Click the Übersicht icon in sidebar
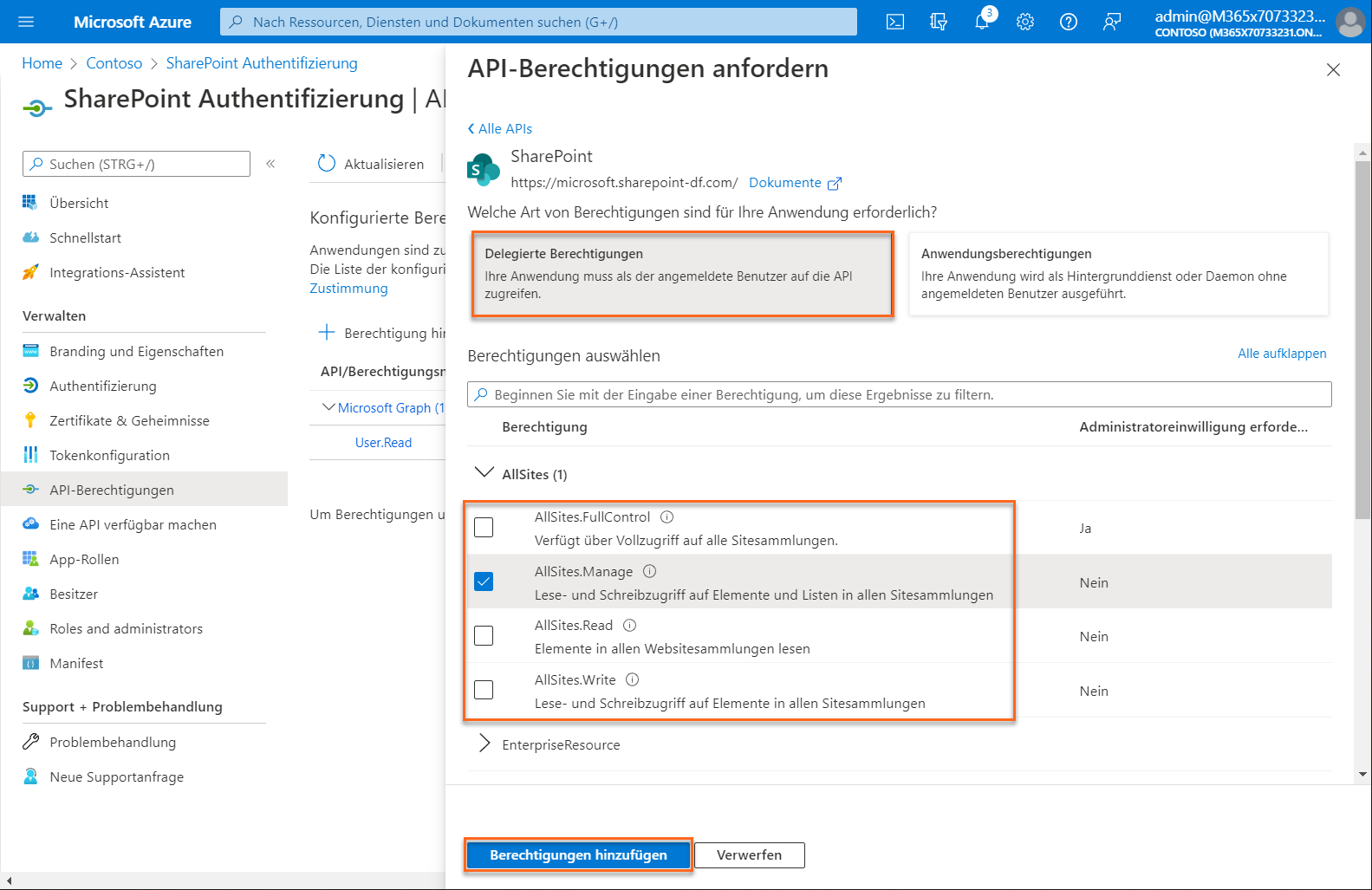 (x=30, y=203)
